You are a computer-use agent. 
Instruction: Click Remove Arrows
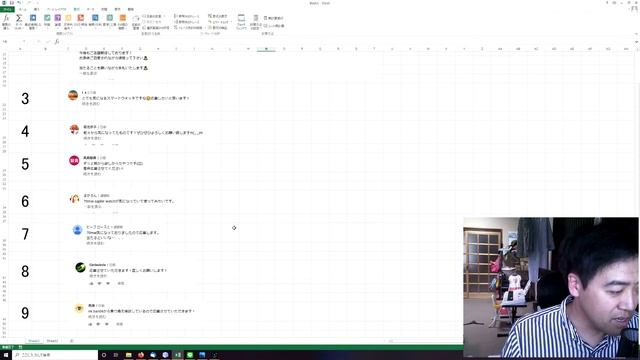(x=188, y=28)
